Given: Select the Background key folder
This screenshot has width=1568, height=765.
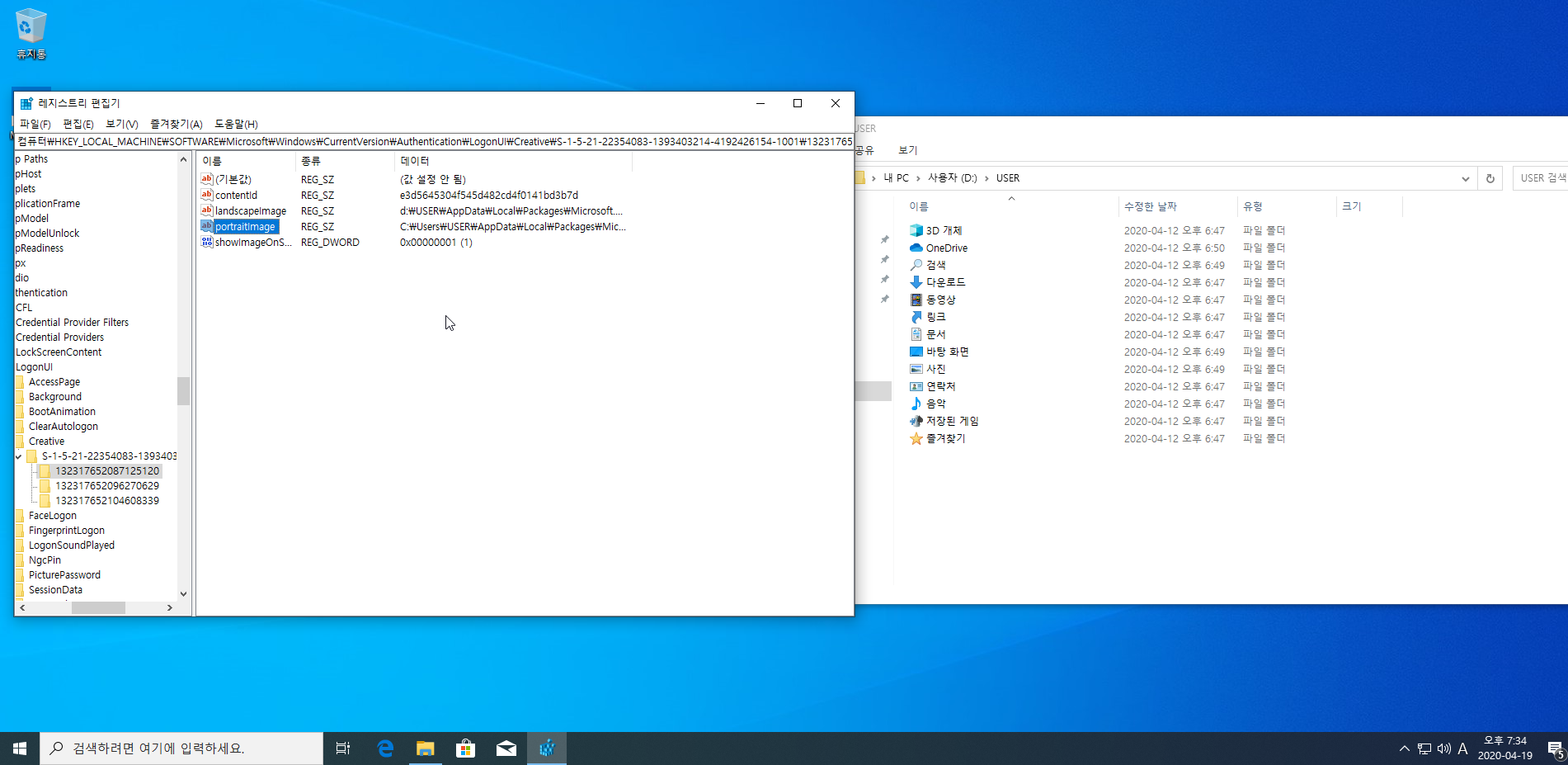Looking at the screenshot, I should point(55,397).
